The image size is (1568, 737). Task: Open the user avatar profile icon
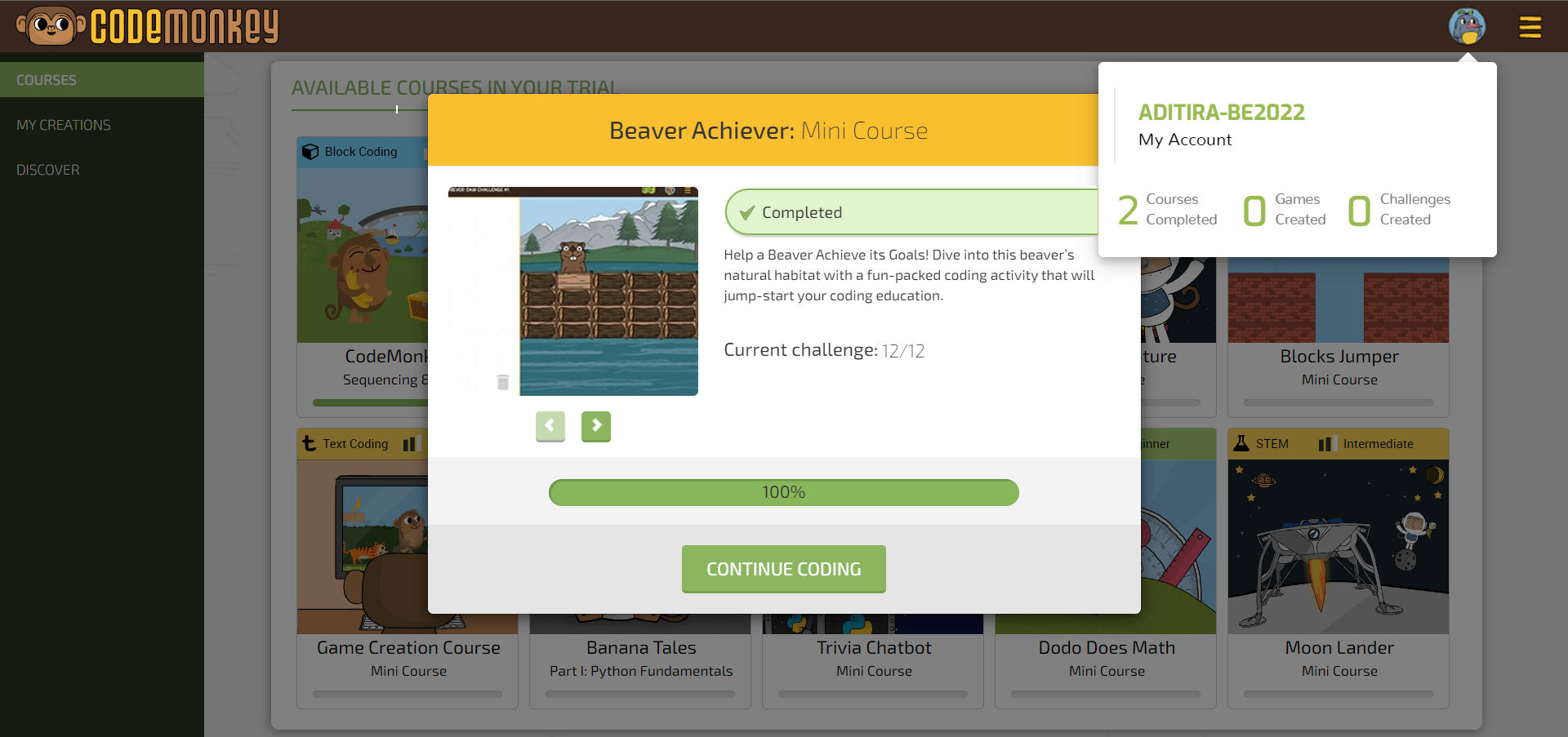coord(1467,26)
